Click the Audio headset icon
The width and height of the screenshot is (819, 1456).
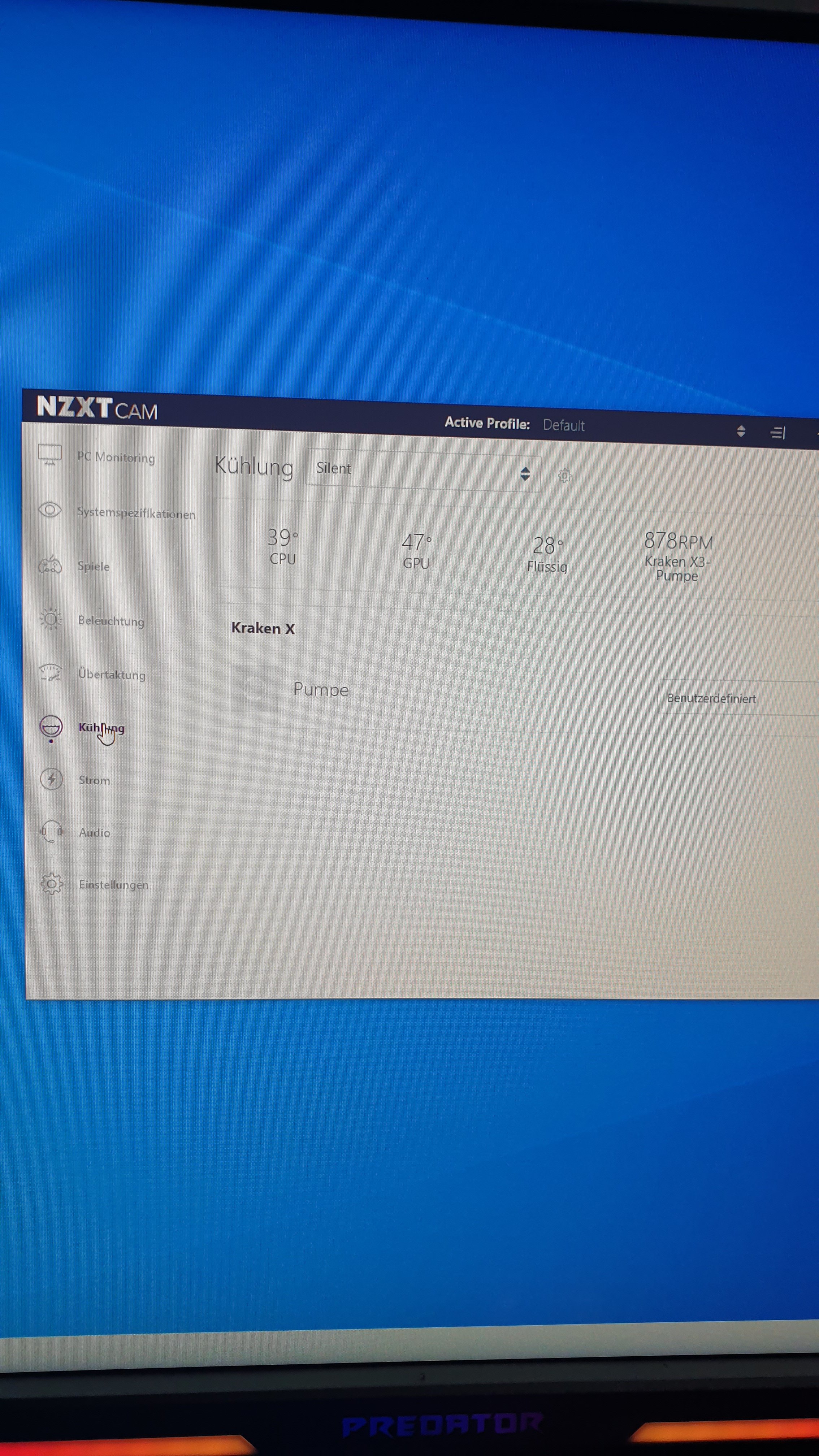51,831
